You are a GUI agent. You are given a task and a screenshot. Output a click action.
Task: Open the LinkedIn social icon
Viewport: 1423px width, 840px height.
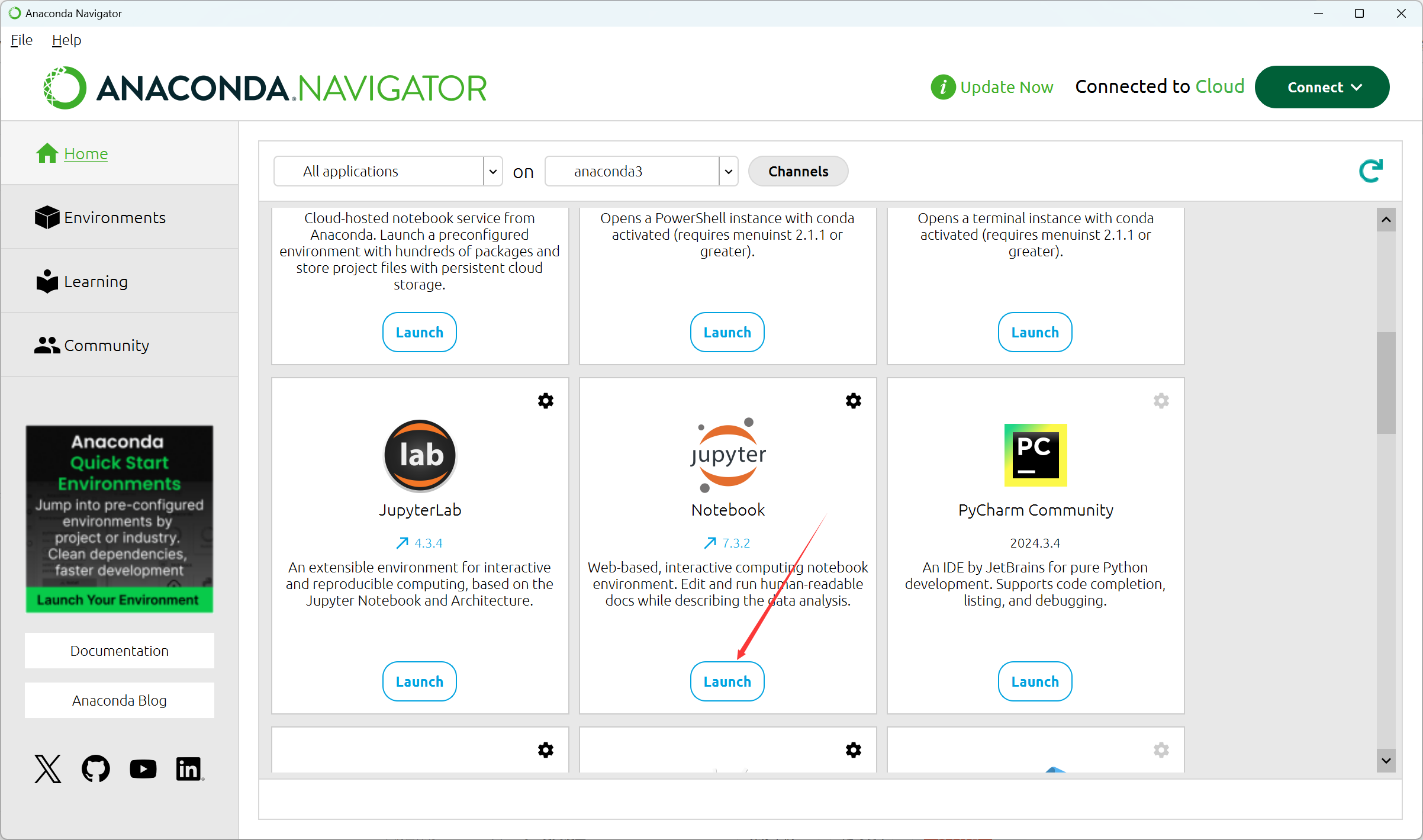click(x=189, y=768)
